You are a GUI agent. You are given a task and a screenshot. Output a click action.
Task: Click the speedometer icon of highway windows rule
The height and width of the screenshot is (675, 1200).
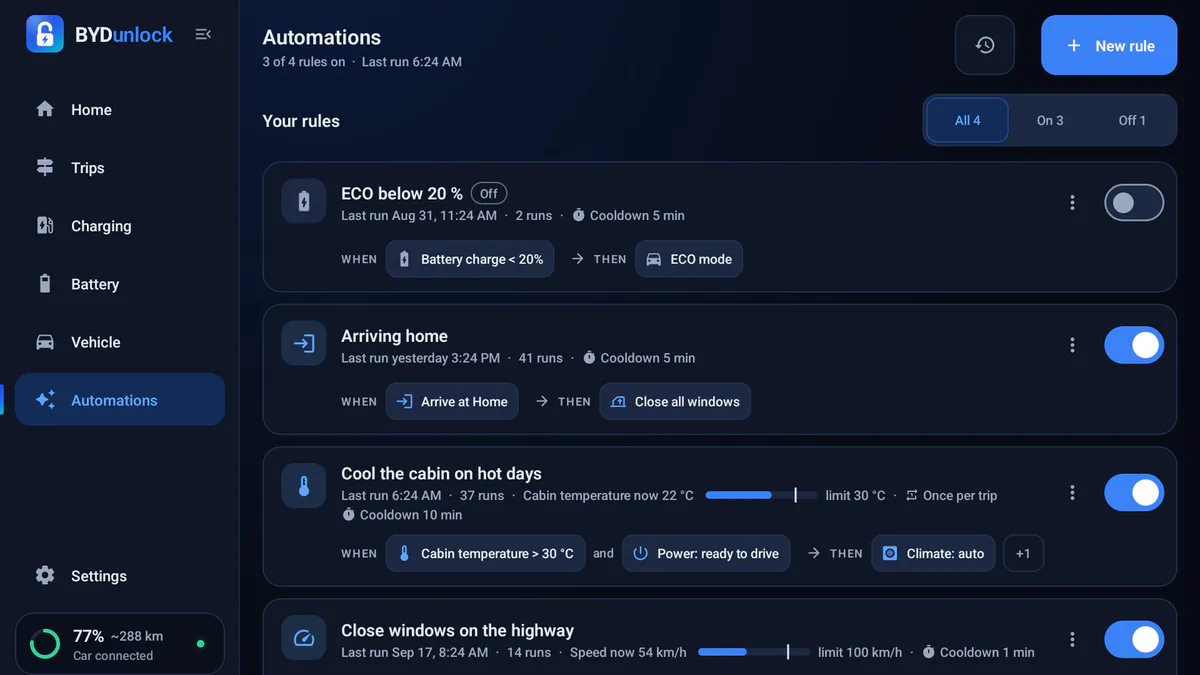point(304,638)
